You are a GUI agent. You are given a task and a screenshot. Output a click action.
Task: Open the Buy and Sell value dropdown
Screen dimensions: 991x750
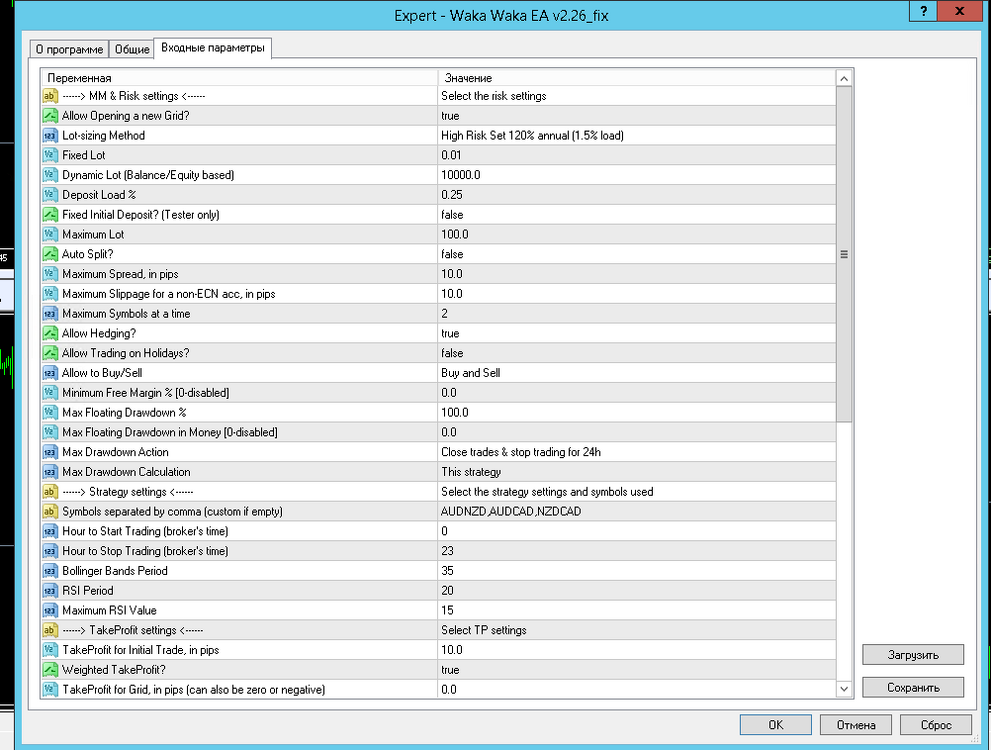pos(636,373)
